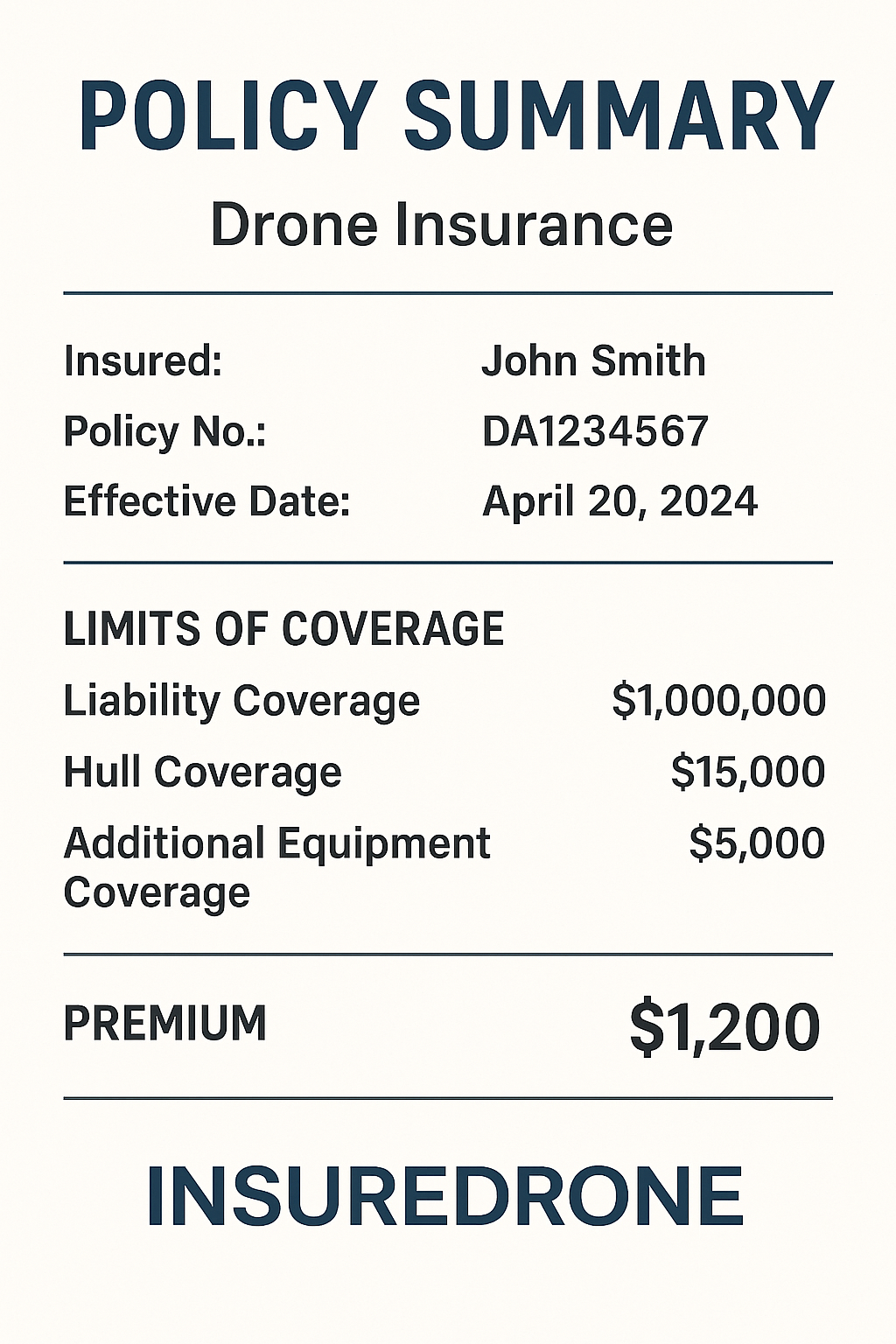Click the LIMITS OF COVERAGE heading
The width and height of the screenshot is (896, 1344).
click(283, 629)
